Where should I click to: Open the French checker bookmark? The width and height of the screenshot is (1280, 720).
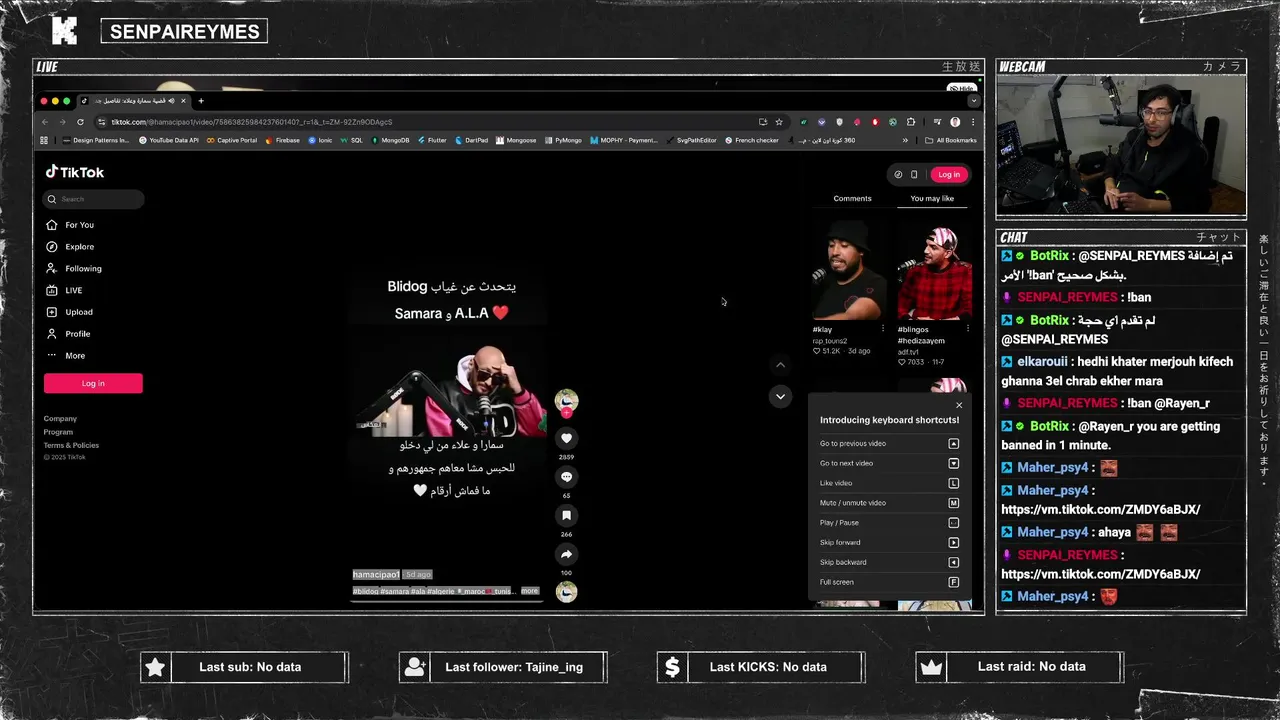[752, 140]
